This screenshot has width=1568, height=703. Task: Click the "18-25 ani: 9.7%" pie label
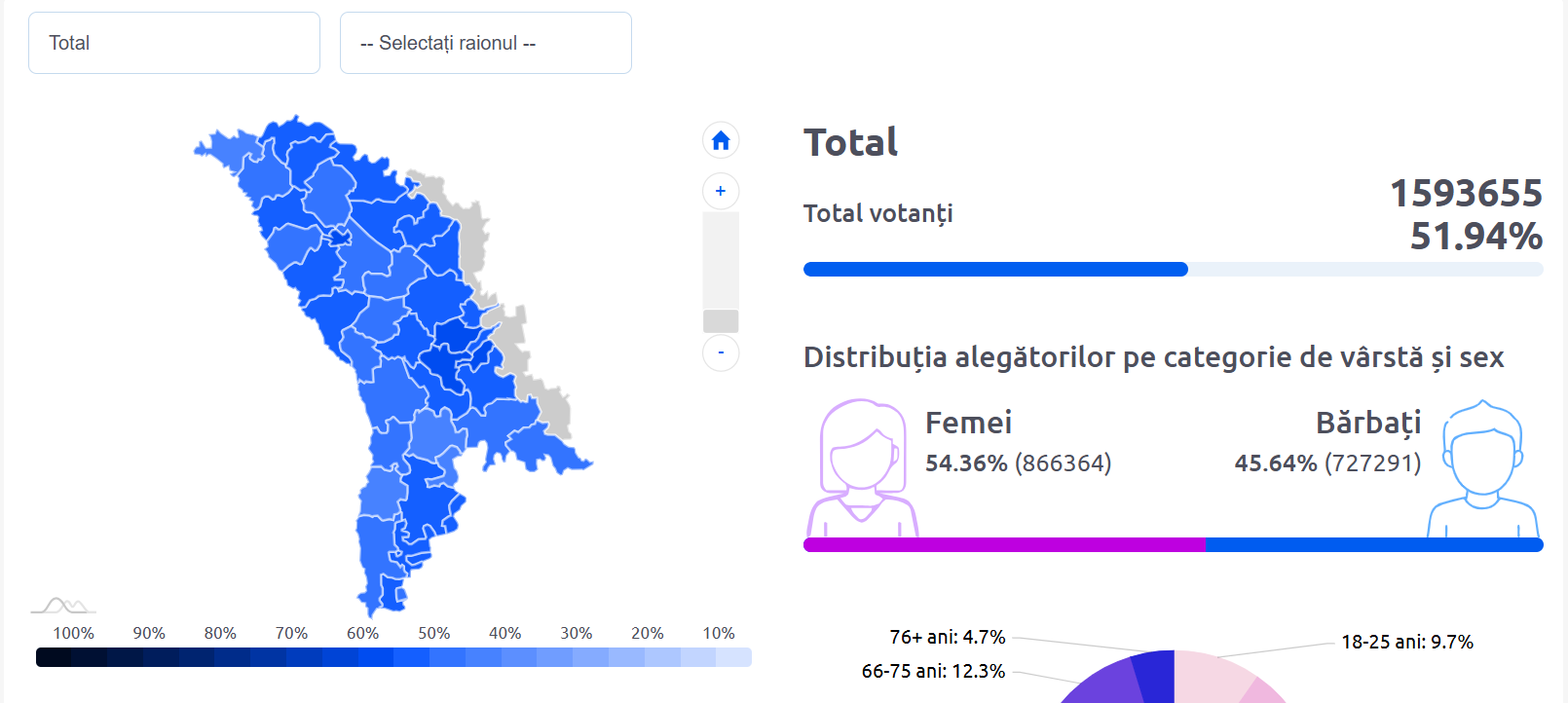(1407, 642)
